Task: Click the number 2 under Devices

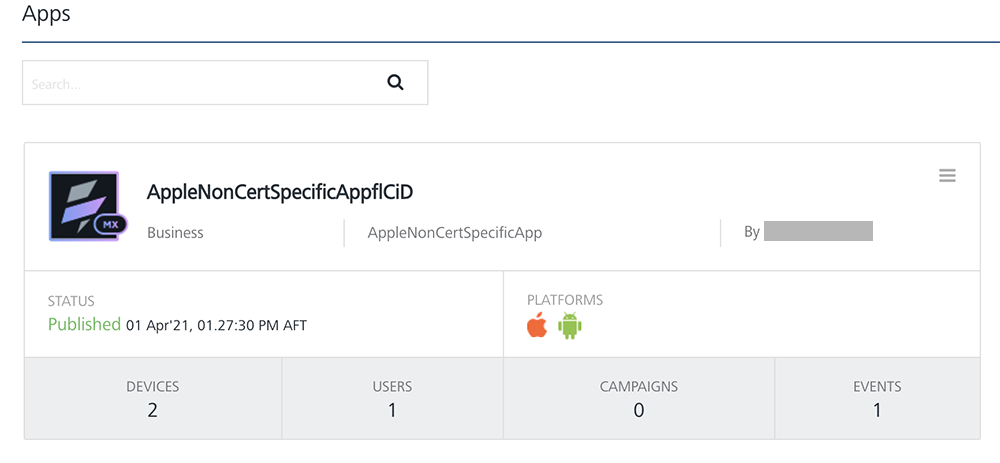Action: tap(152, 410)
